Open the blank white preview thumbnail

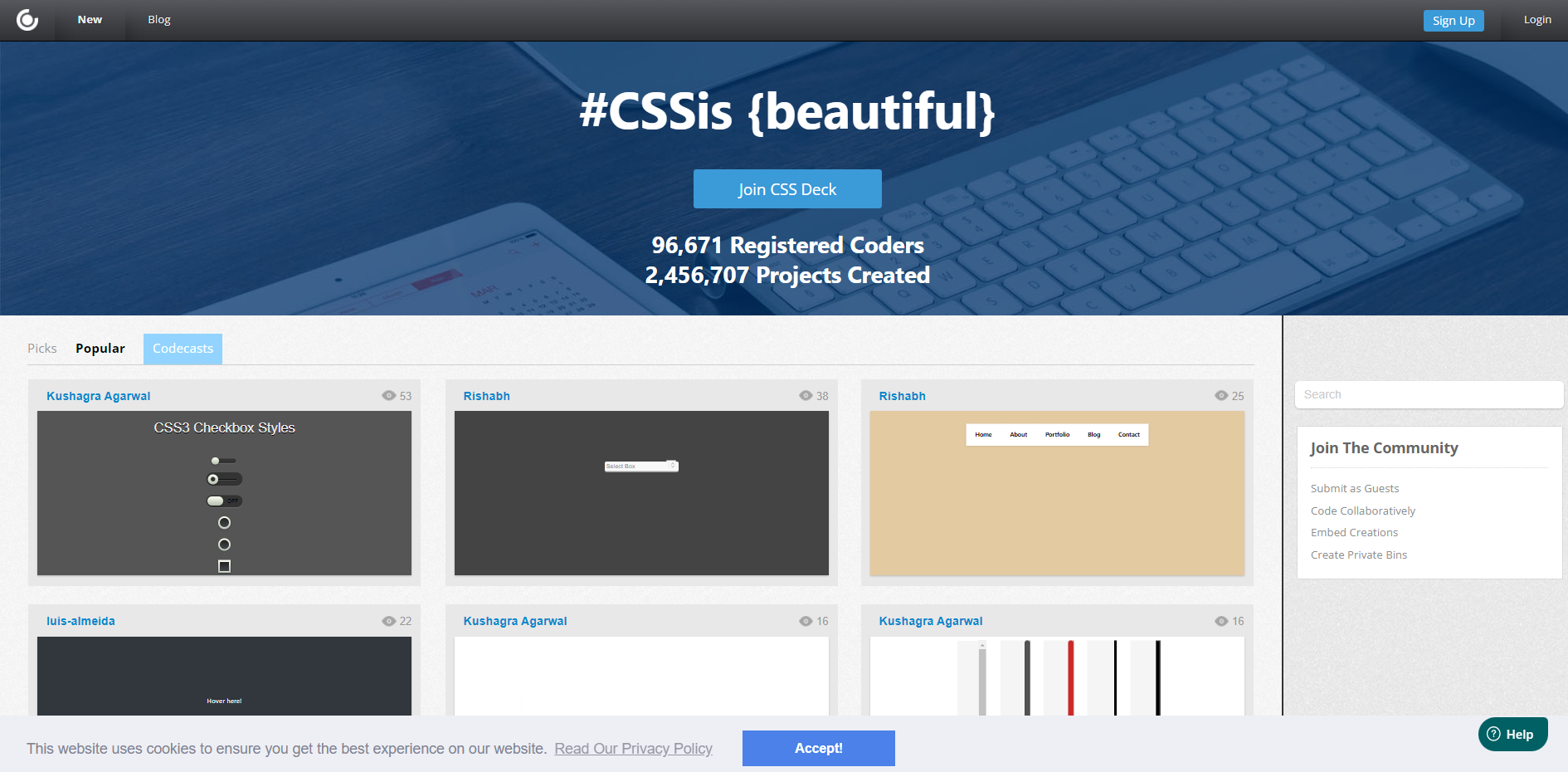pos(641,677)
